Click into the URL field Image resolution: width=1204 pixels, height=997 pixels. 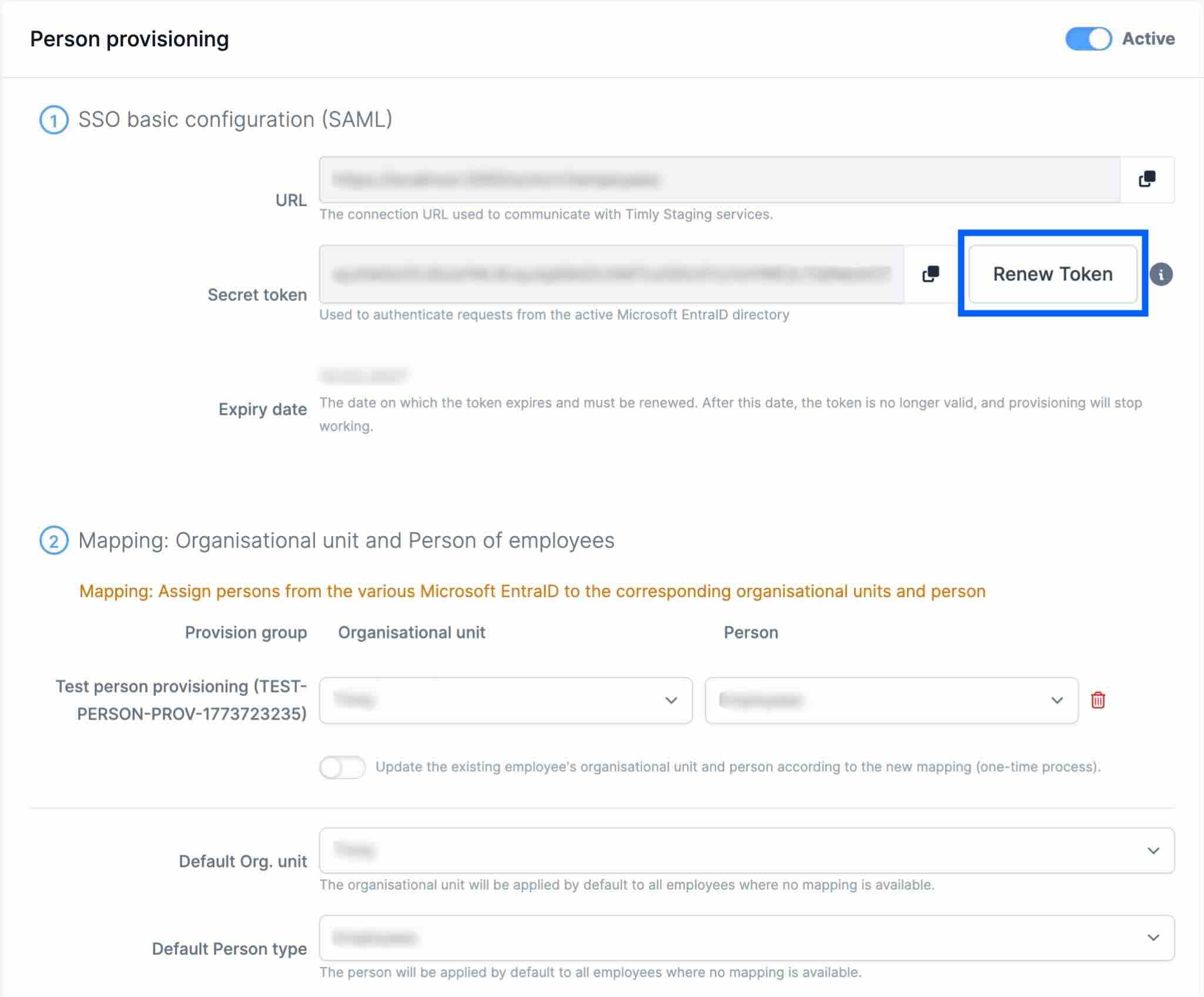720,180
